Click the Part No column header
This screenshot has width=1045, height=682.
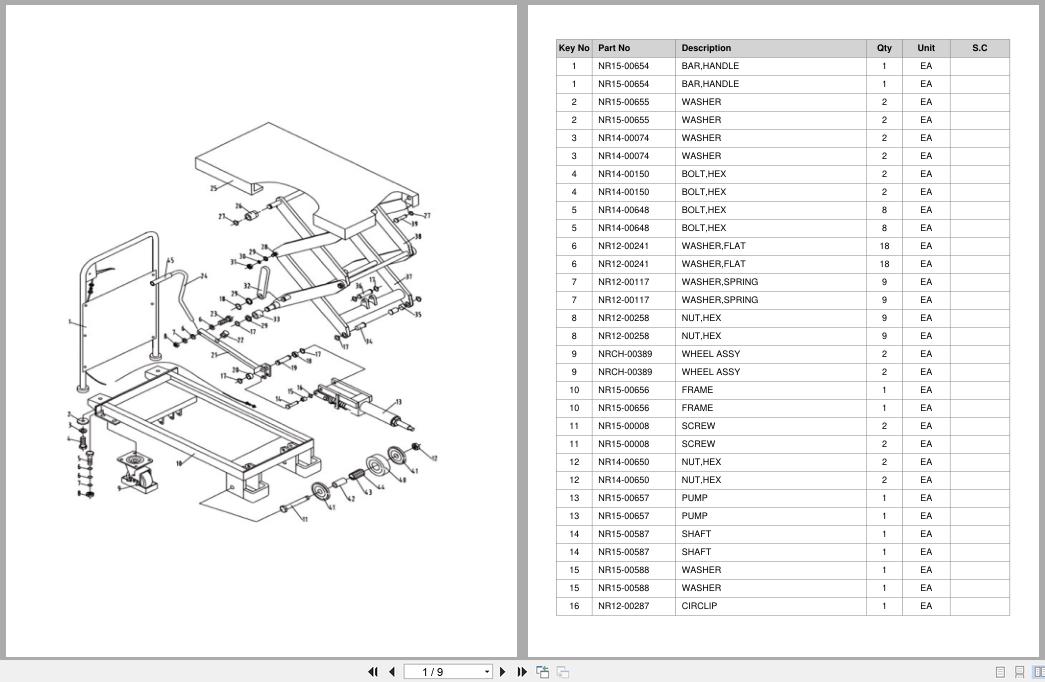[x=634, y=48]
